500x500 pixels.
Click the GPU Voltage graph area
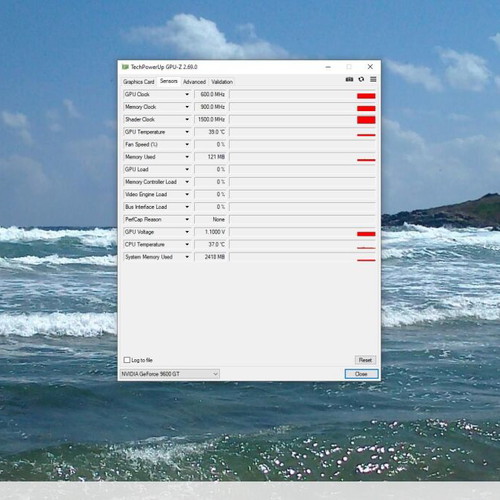coord(303,232)
